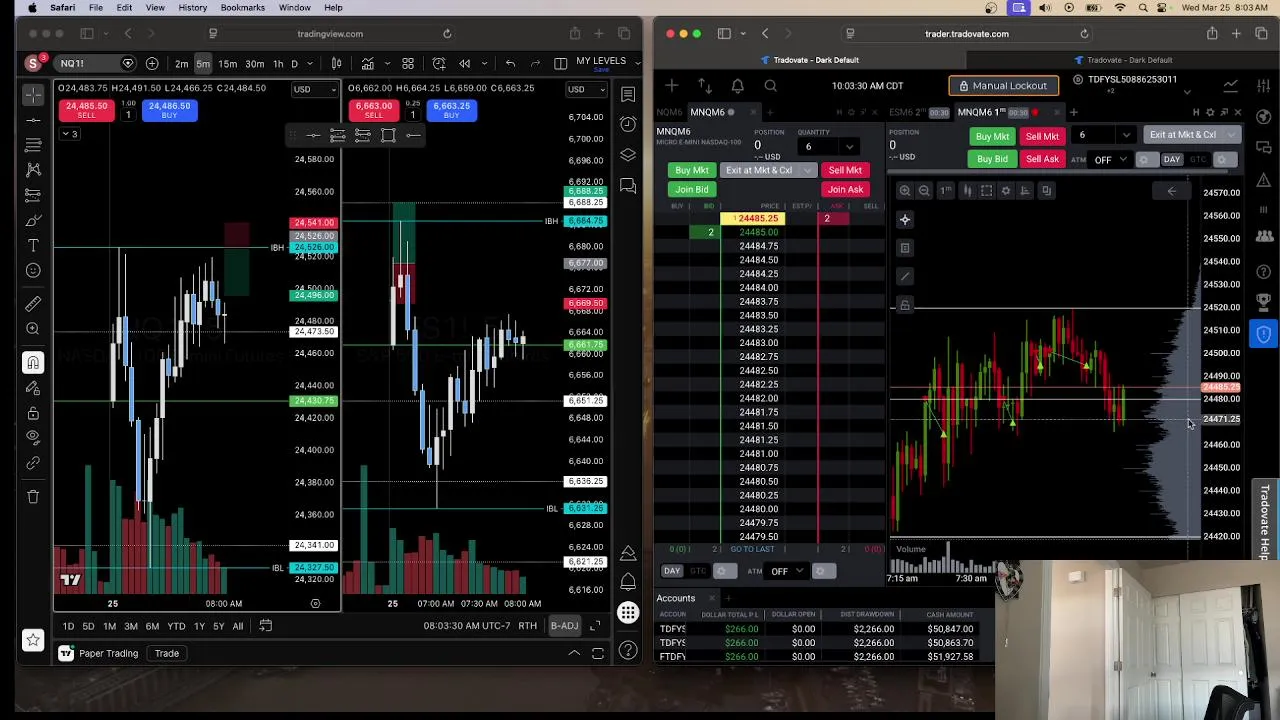Select the 1h timeframe
1280x720 pixels.
pos(278,64)
